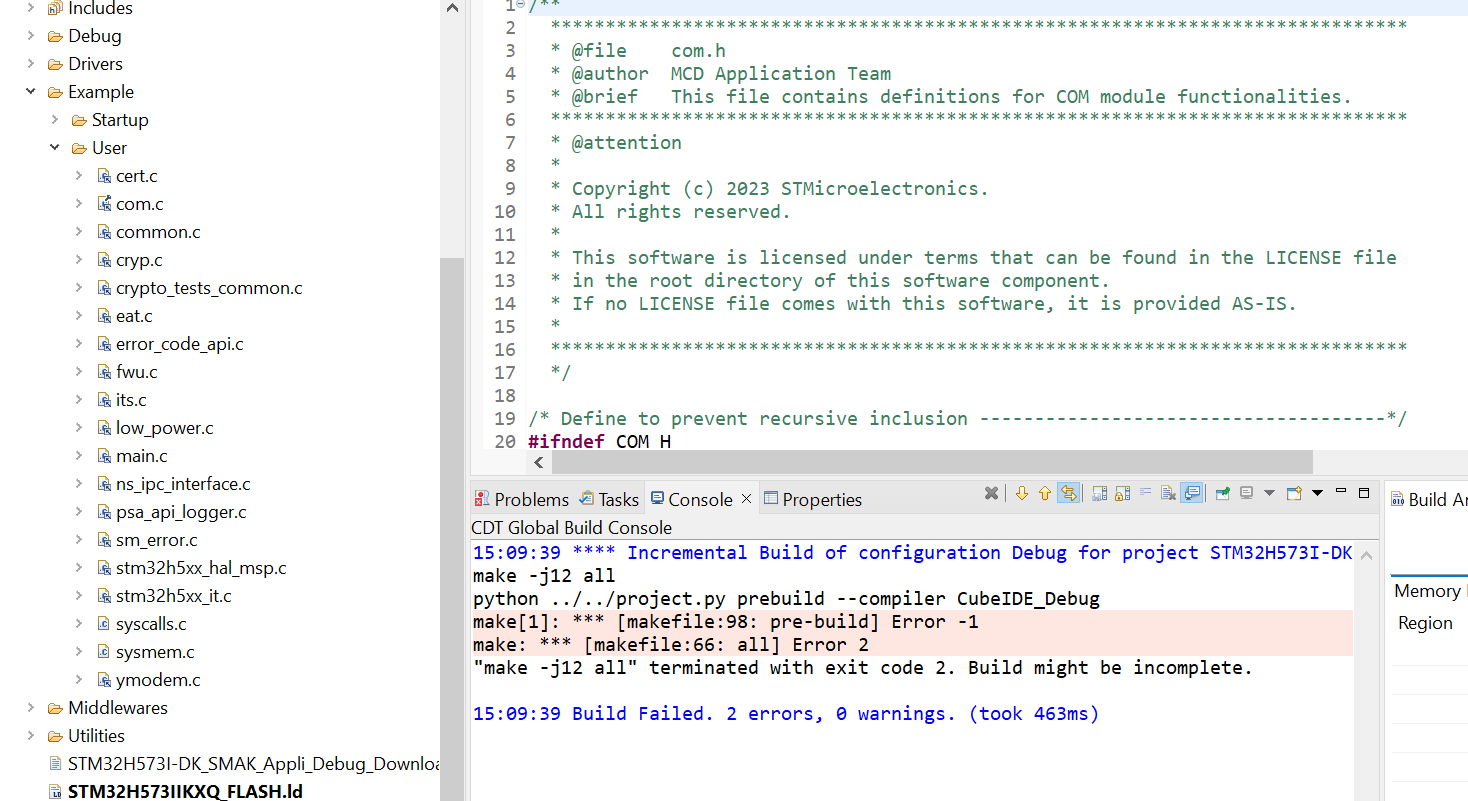
Task: Expand the Middlewares folder
Action: pos(29,707)
